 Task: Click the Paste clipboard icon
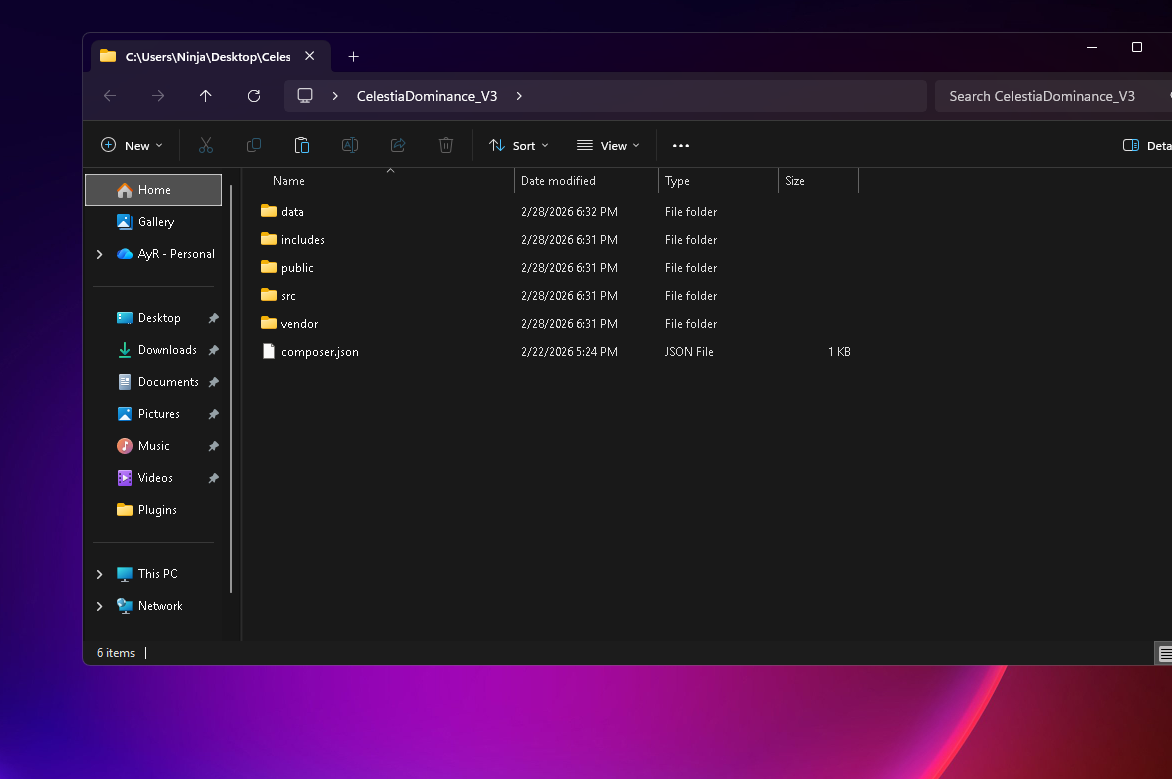point(302,146)
